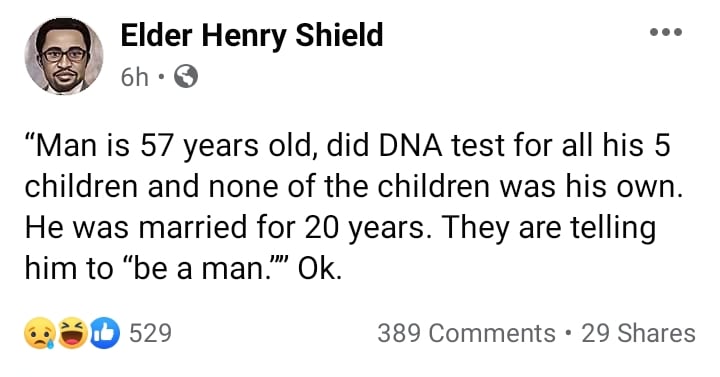Open the 6h post timestamp
720x377 pixels.
click(x=135, y=77)
